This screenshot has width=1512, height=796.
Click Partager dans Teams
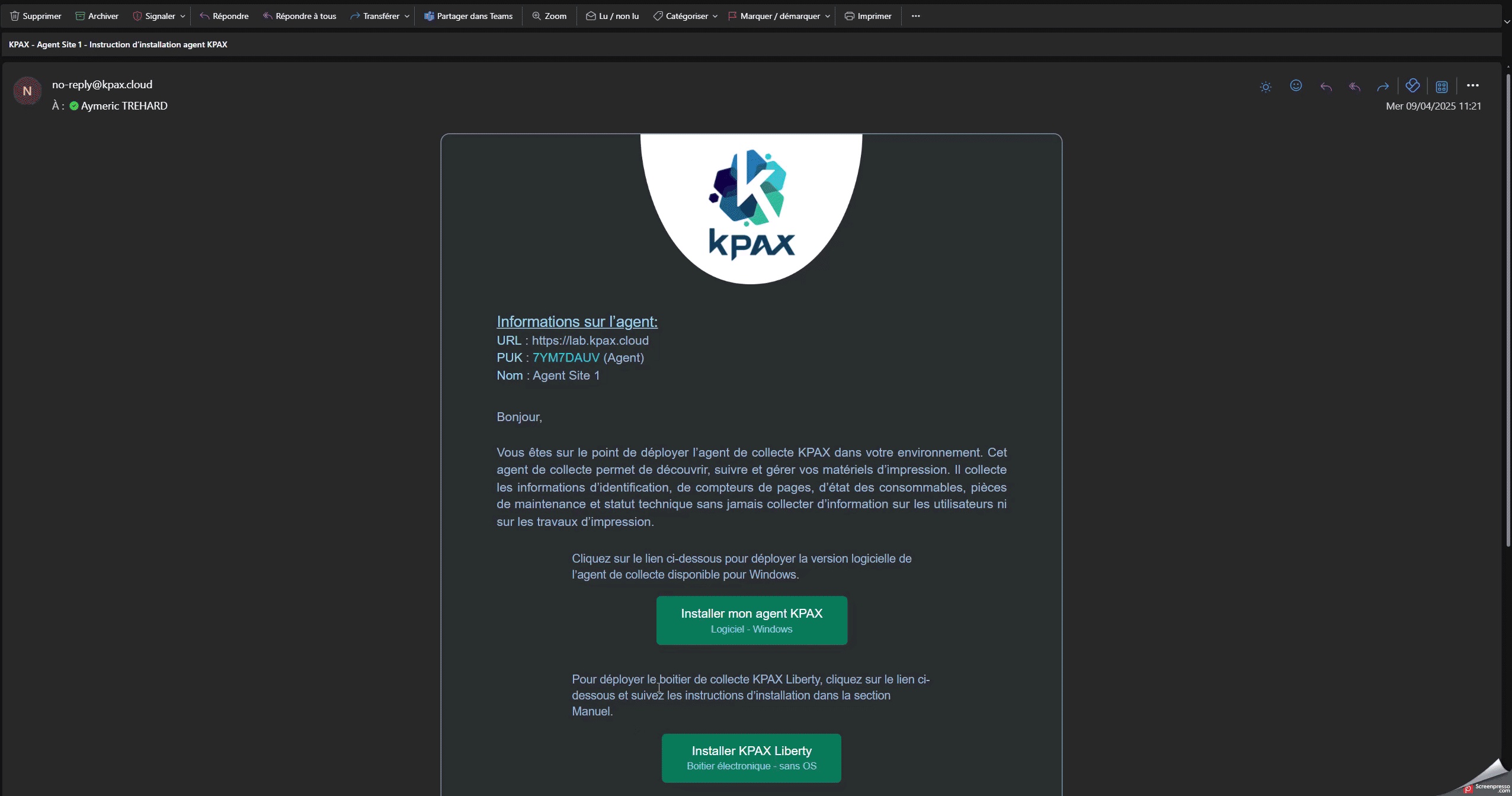point(468,16)
